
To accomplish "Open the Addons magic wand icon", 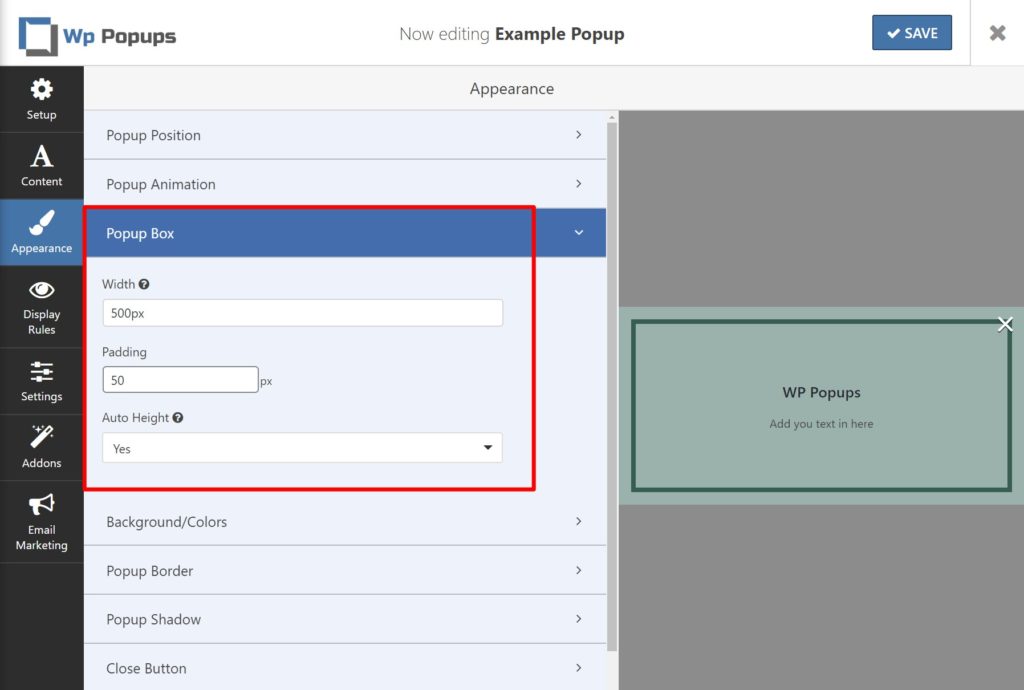I will click(x=42, y=438).
